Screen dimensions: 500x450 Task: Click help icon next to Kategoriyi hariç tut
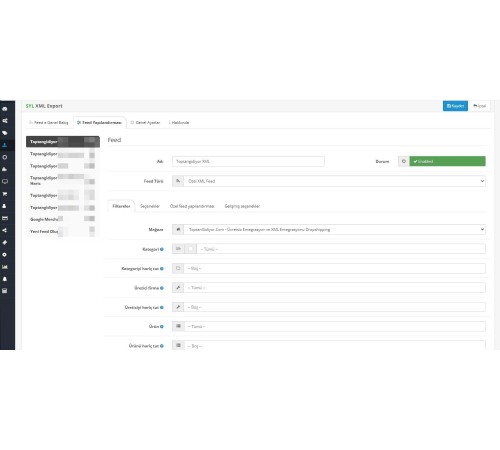(162, 269)
